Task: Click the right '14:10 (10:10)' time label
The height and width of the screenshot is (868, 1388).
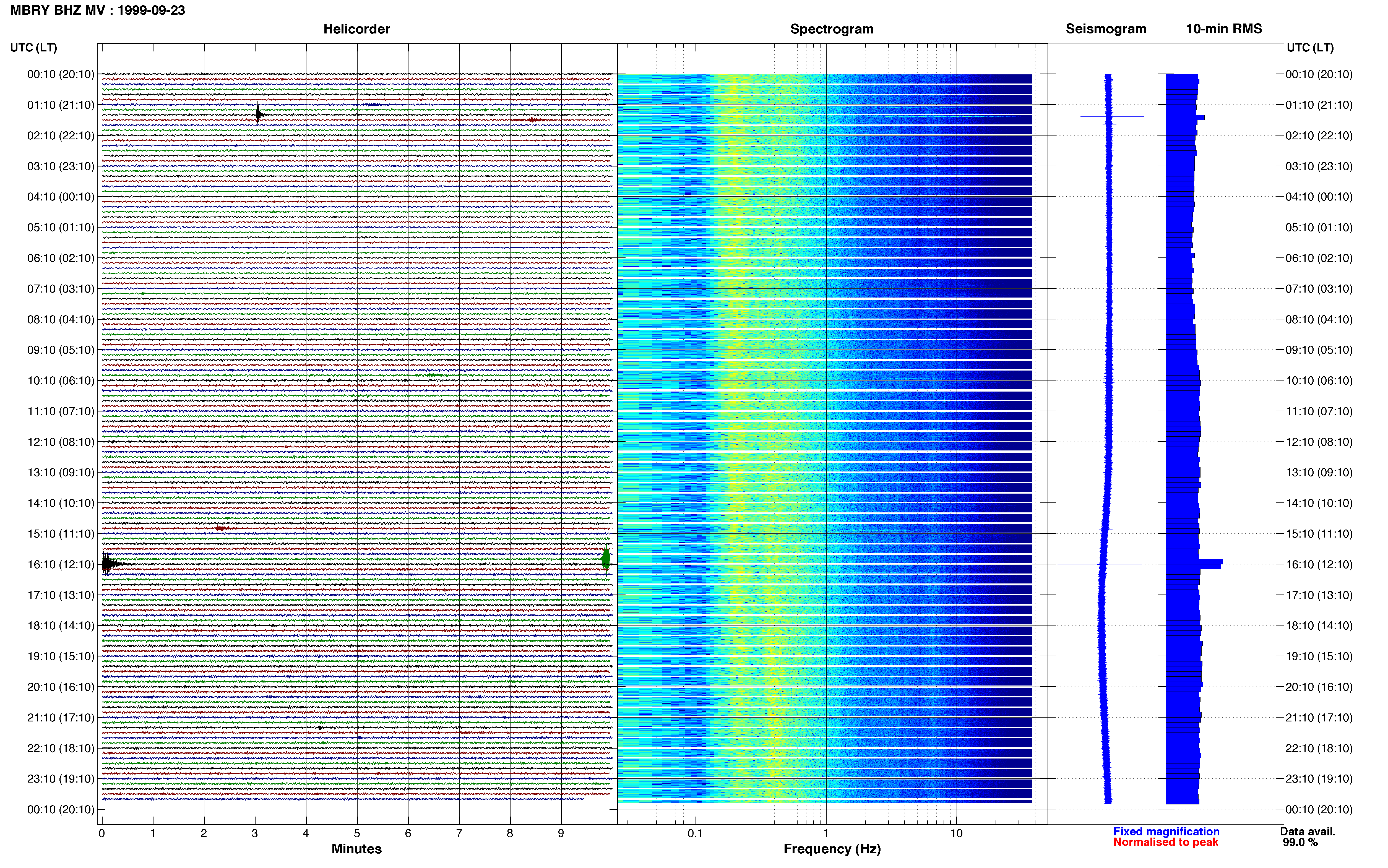Action: 1319,503
